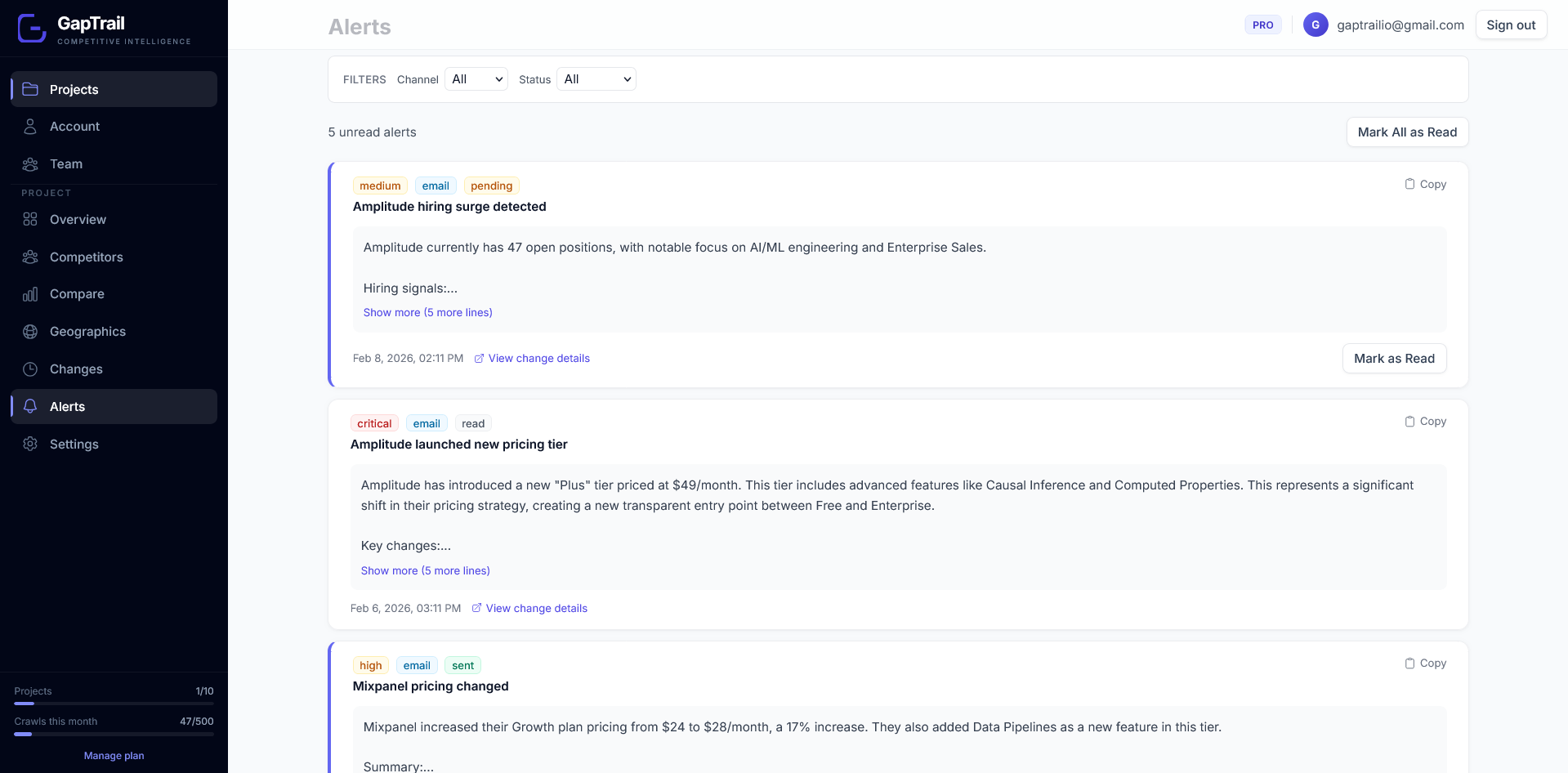Click the Projects folder icon
The height and width of the screenshot is (773, 1568).
click(x=30, y=89)
